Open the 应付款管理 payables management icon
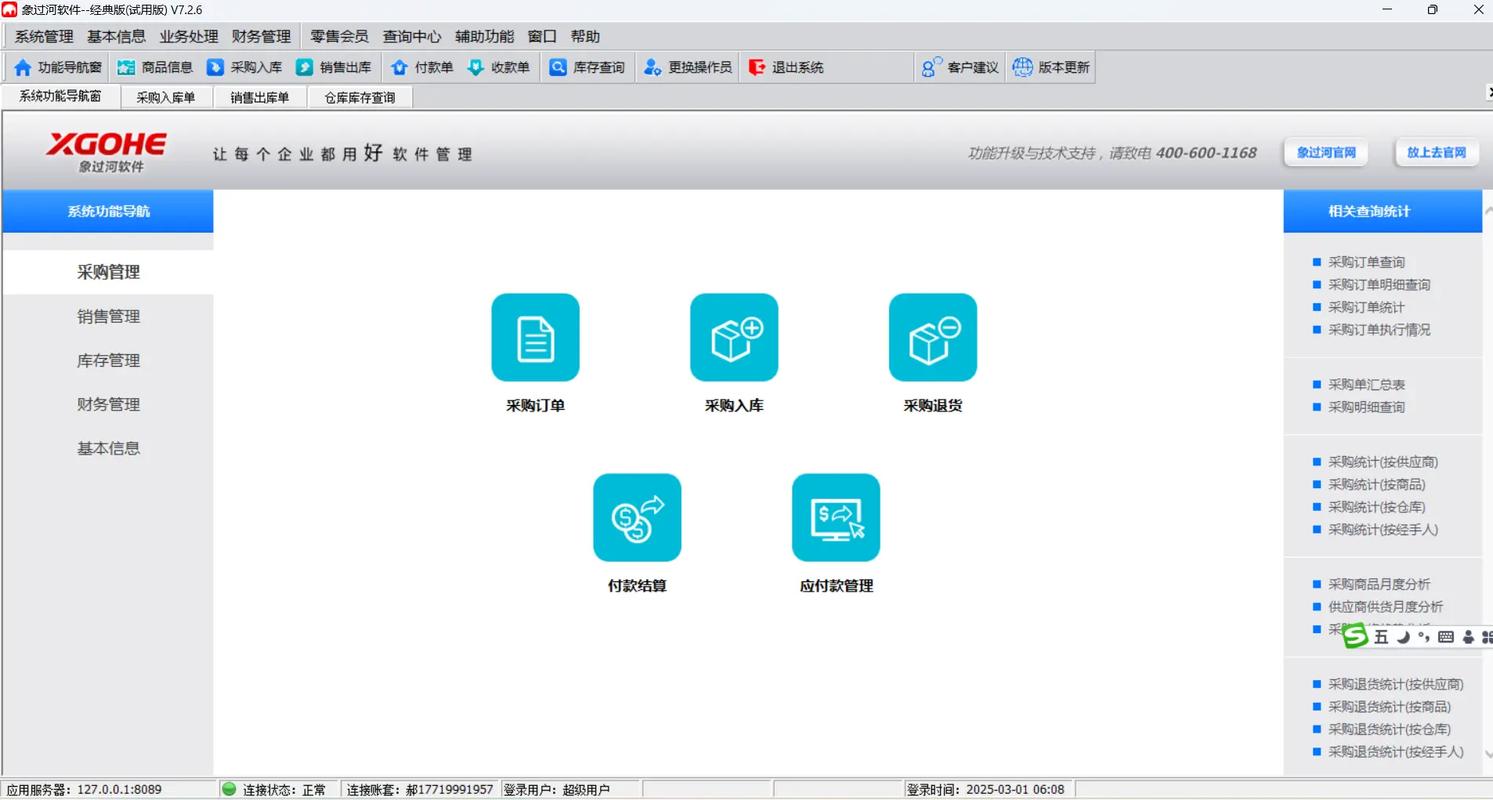Image resolution: width=1493 pixels, height=800 pixels. [x=836, y=518]
